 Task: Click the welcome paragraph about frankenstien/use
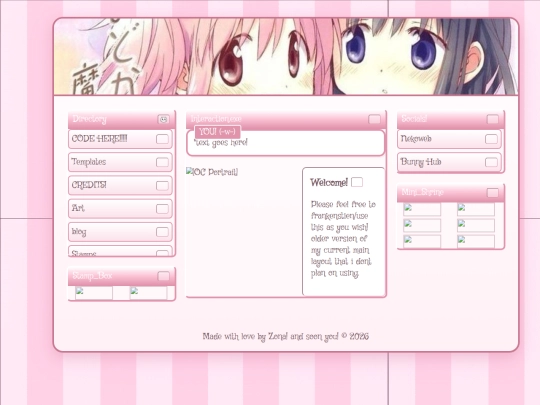coord(343,239)
